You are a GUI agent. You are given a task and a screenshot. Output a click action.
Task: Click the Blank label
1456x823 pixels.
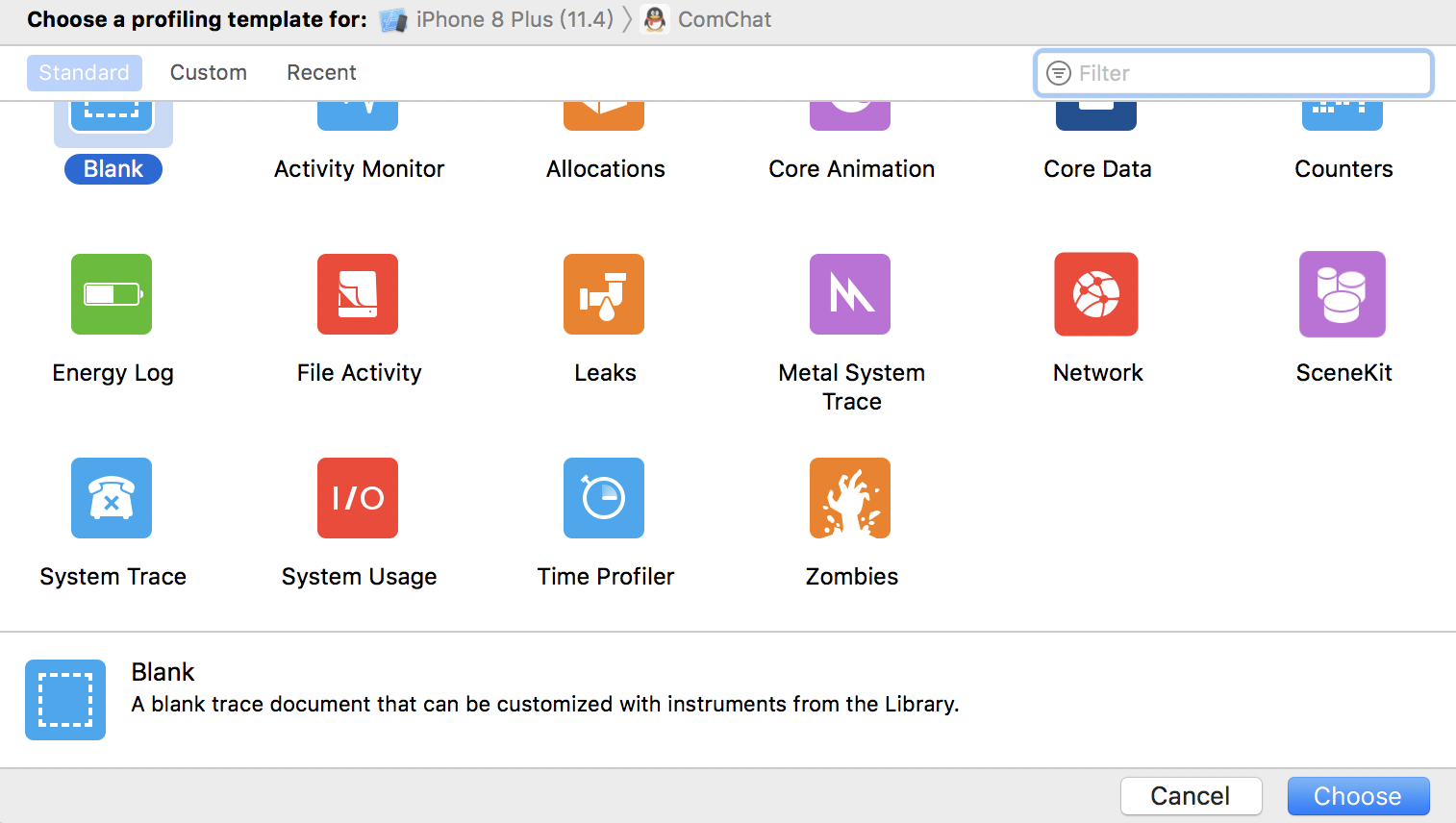pyautogui.click(x=113, y=169)
